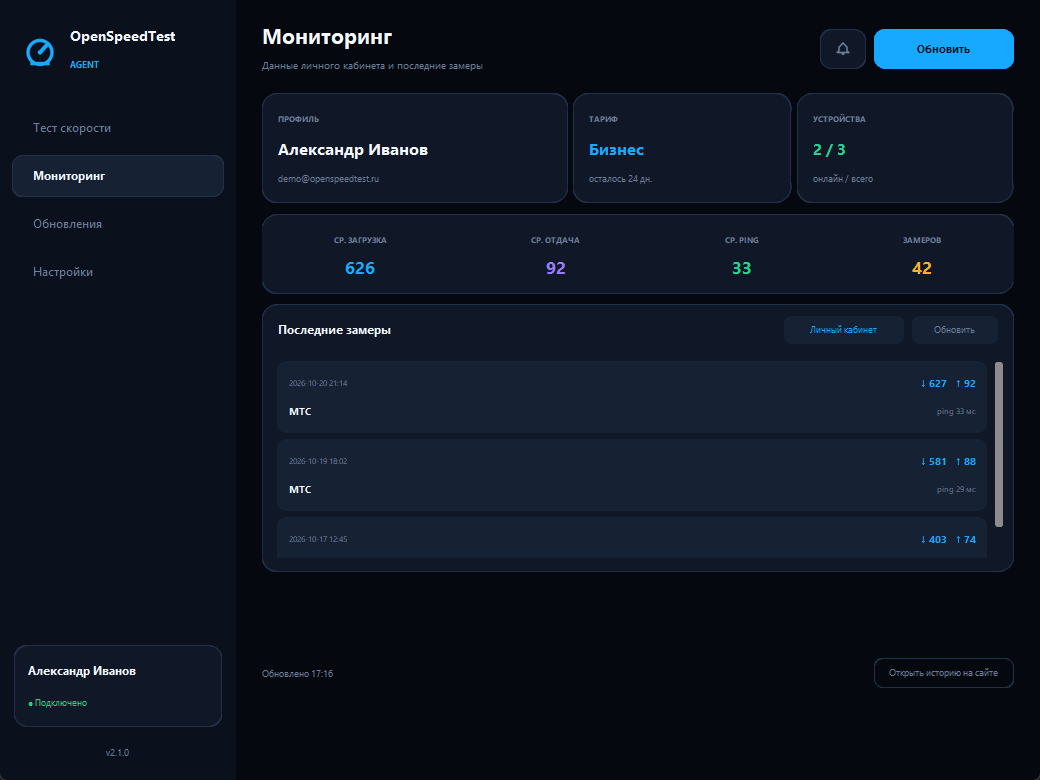Click the Устройства card 2 / 3
The image size is (1040, 780).
click(905, 148)
